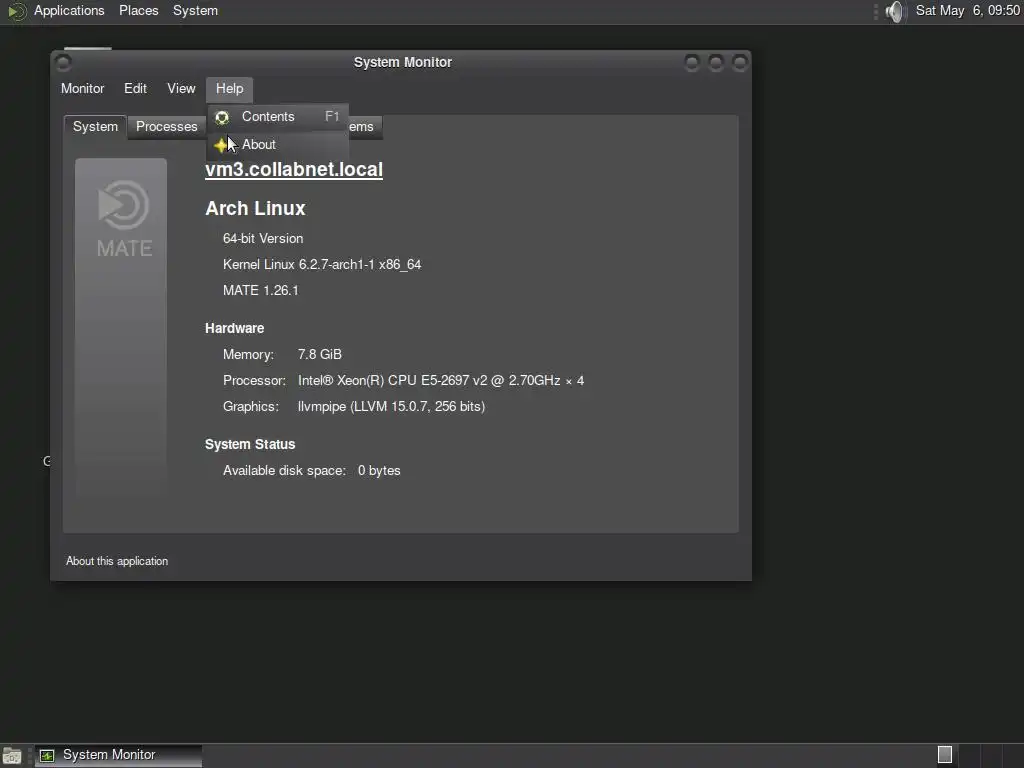Switch to the Processes tab
This screenshot has height=768, width=1024.
pyautogui.click(x=167, y=127)
